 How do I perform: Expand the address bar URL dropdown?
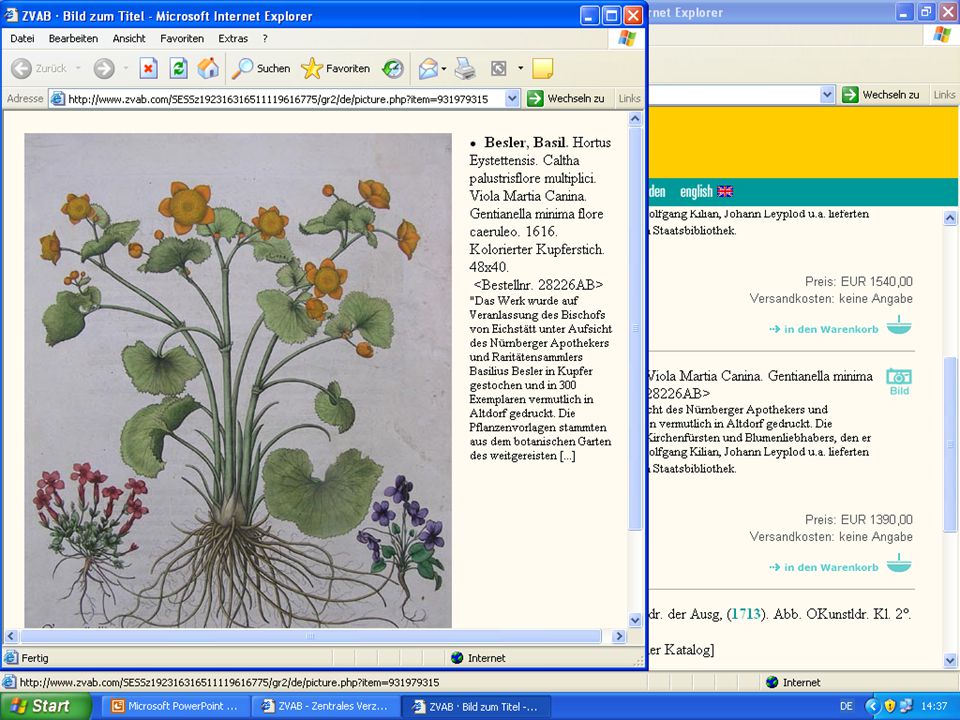[512, 99]
